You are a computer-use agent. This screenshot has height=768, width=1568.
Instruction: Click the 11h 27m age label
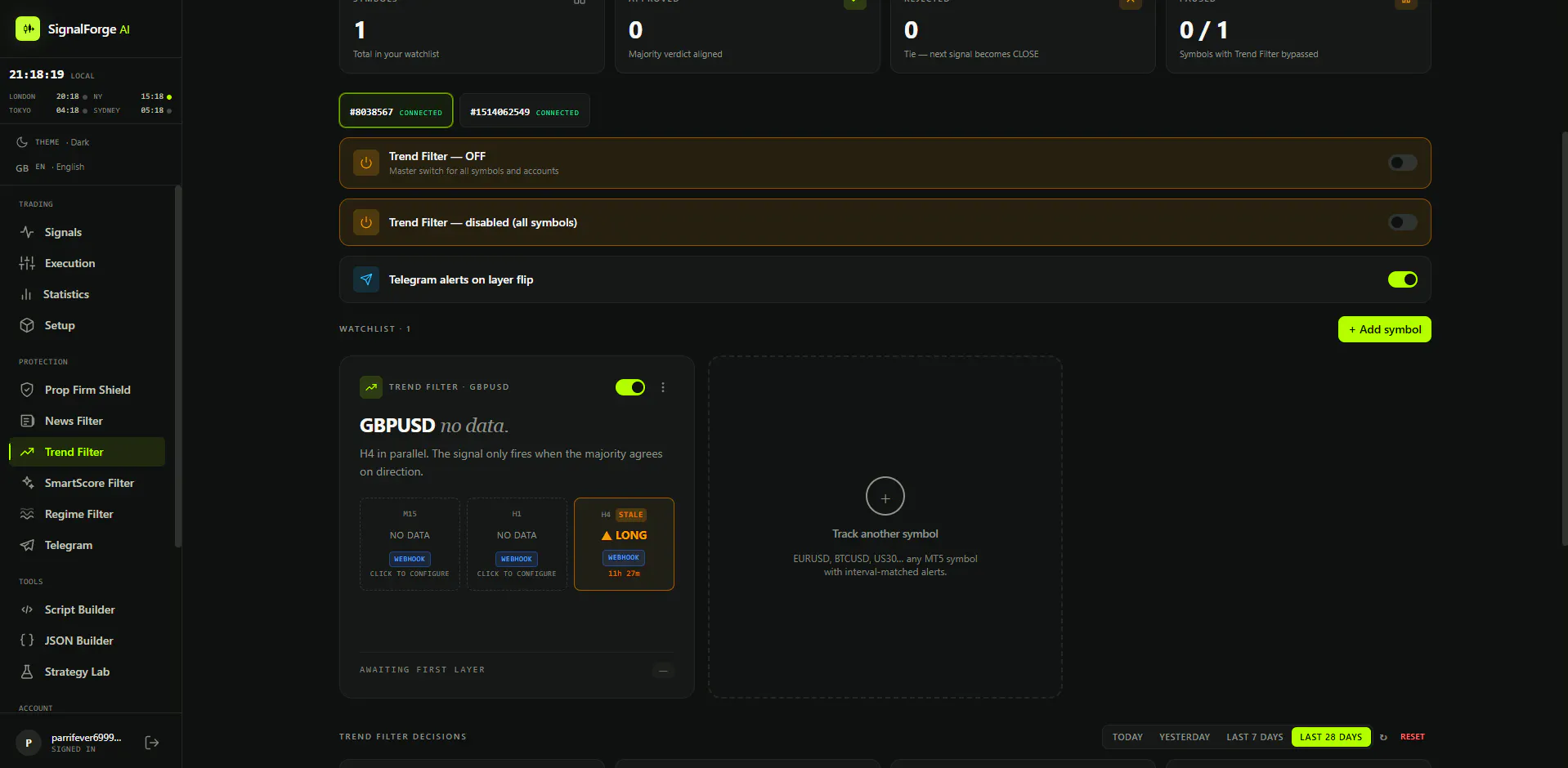[x=624, y=574]
